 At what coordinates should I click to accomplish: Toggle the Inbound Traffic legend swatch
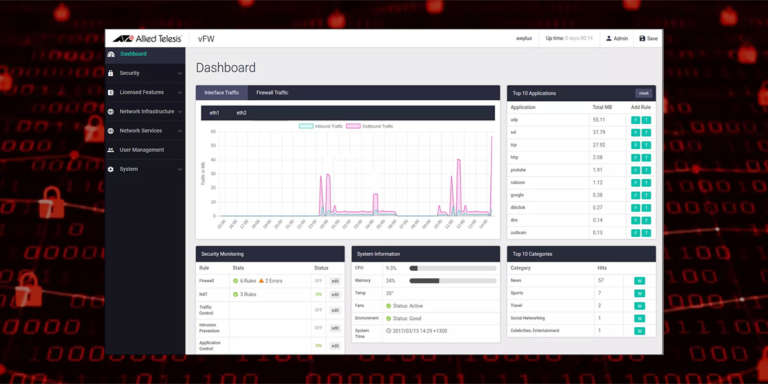coord(306,126)
